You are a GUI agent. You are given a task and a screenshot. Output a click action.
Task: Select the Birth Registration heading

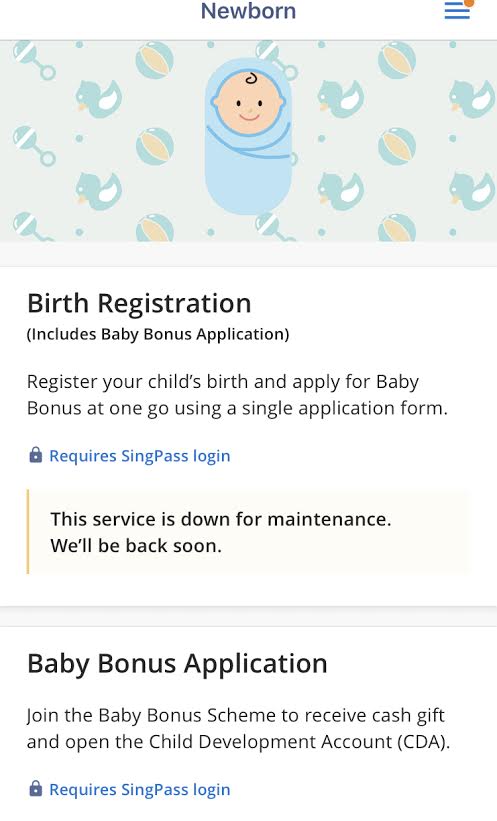[x=139, y=304]
